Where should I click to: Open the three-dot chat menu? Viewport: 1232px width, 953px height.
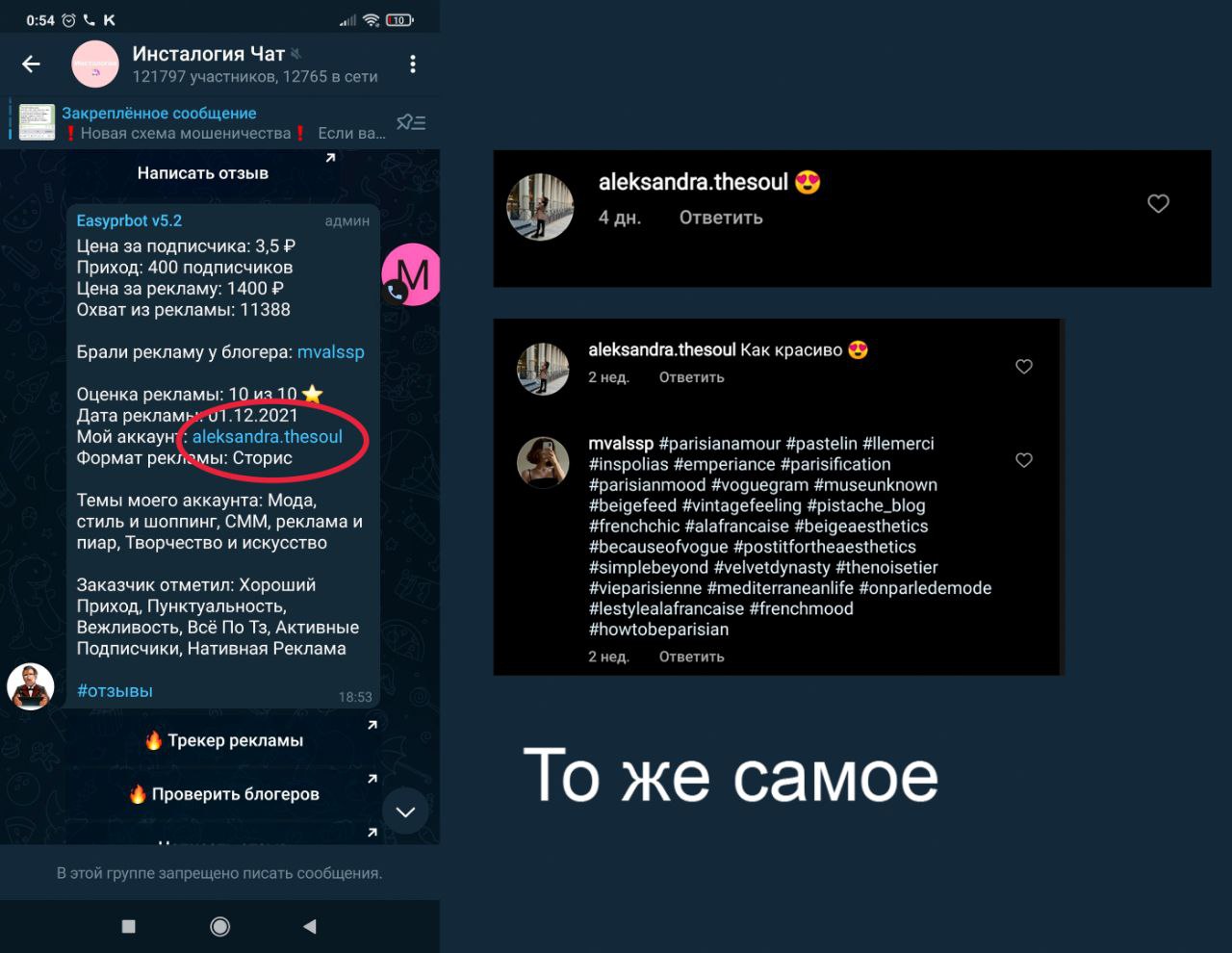[x=413, y=64]
